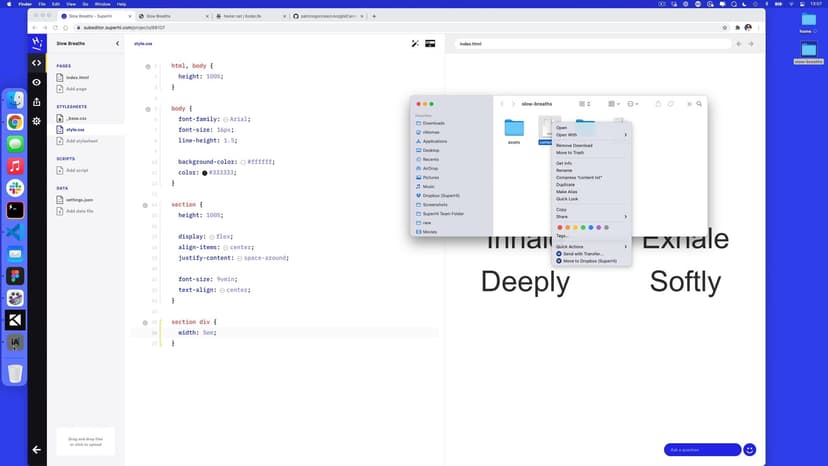Click the eye preview icon in sidebar
The width and height of the screenshot is (828, 466).
37,82
